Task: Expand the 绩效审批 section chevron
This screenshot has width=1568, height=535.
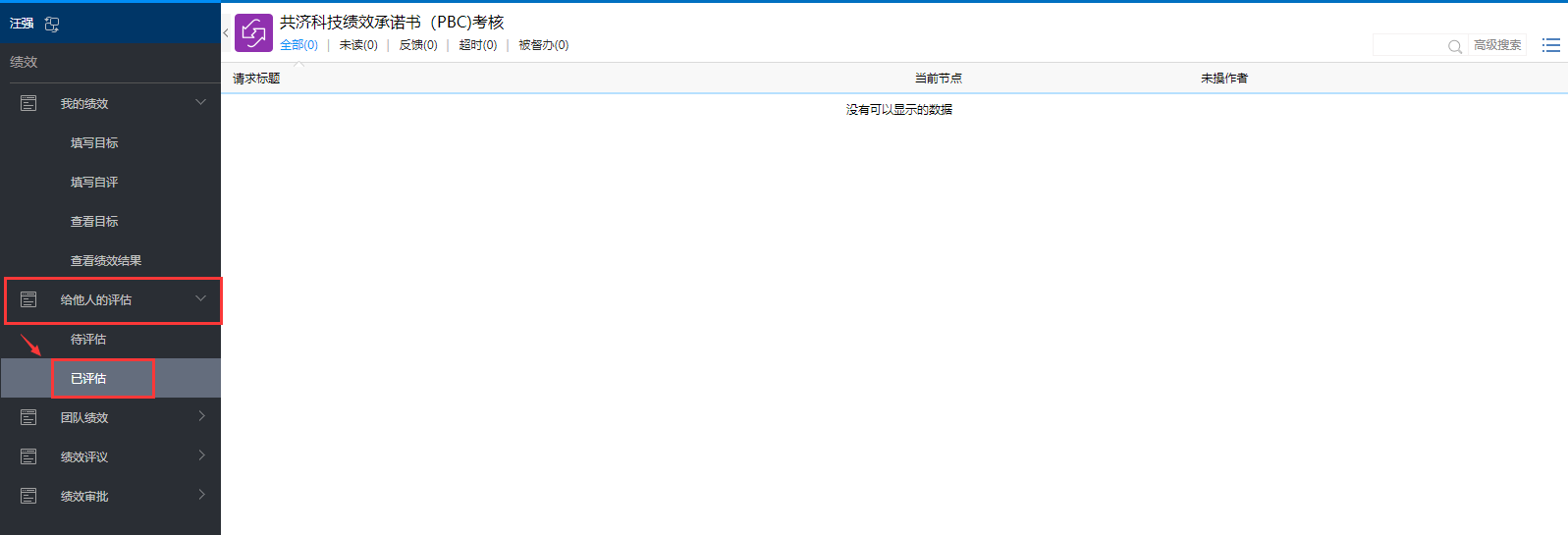Action: [201, 495]
